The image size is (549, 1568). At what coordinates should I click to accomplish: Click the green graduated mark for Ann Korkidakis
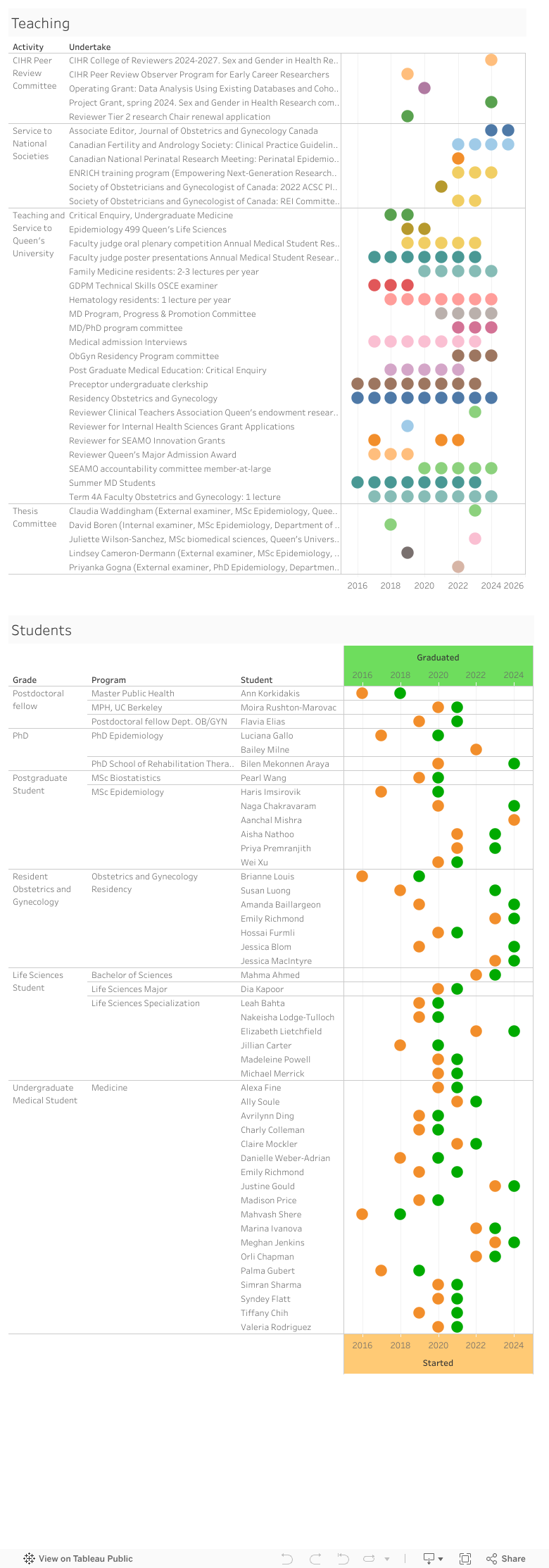[400, 694]
